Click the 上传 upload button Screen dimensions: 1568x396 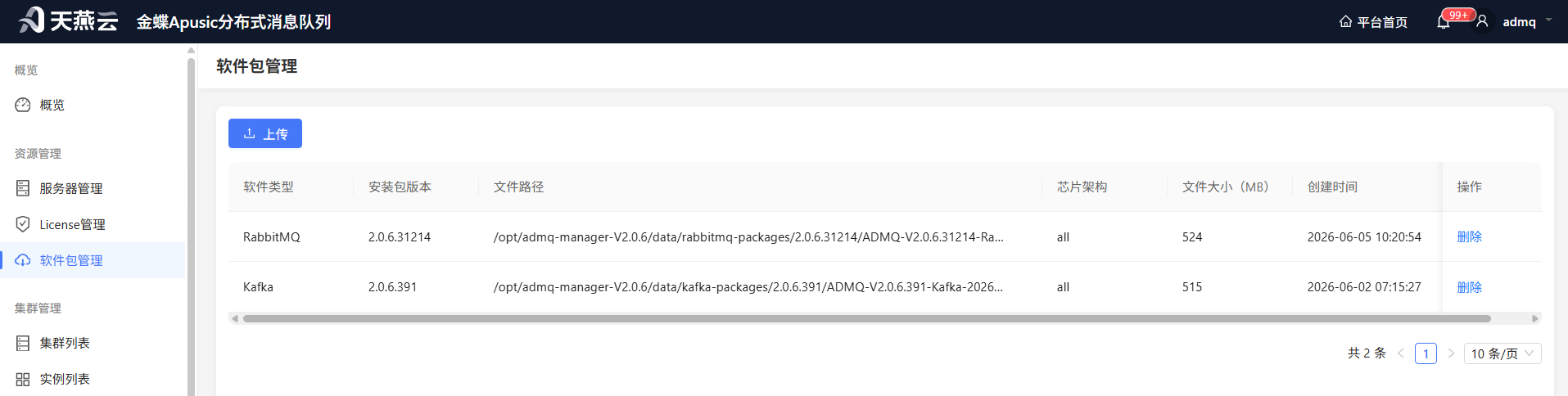(265, 133)
